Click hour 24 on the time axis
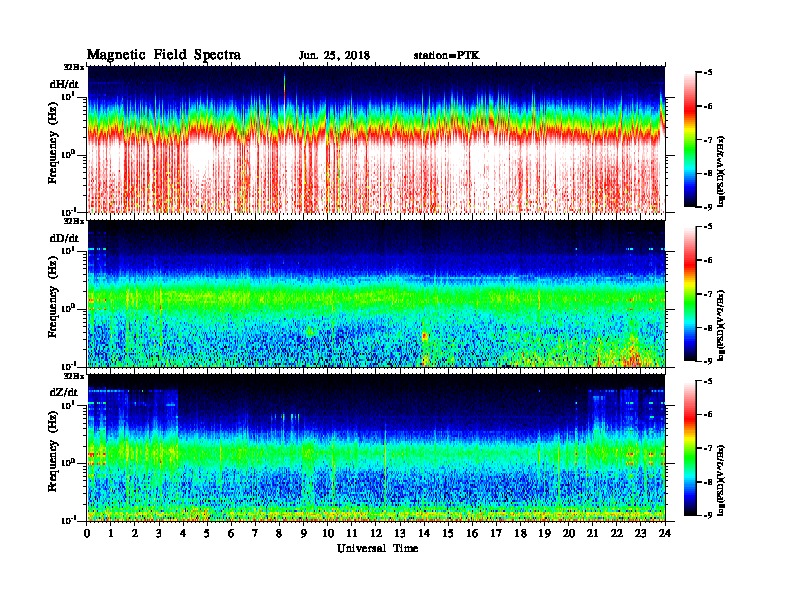This screenshot has width=792, height=612. (665, 534)
